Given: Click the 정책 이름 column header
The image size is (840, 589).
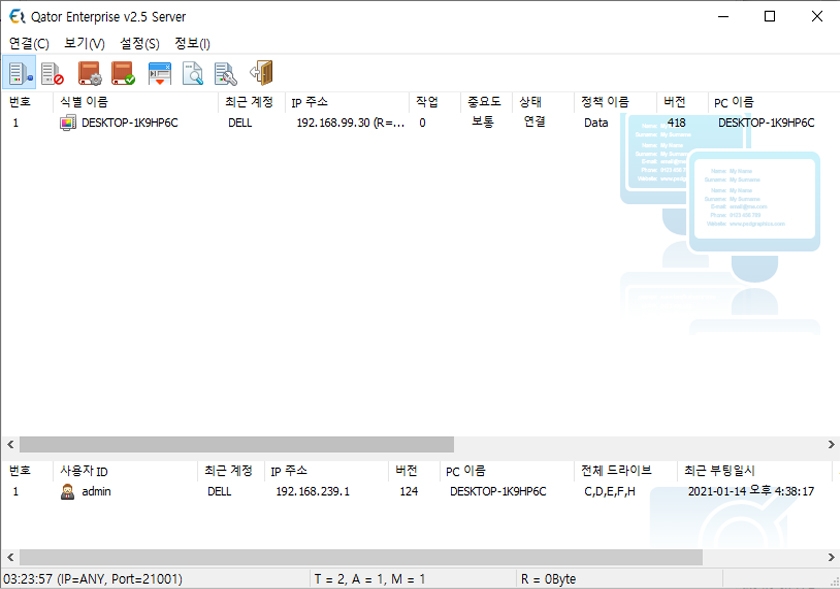Looking at the screenshot, I should [616, 102].
